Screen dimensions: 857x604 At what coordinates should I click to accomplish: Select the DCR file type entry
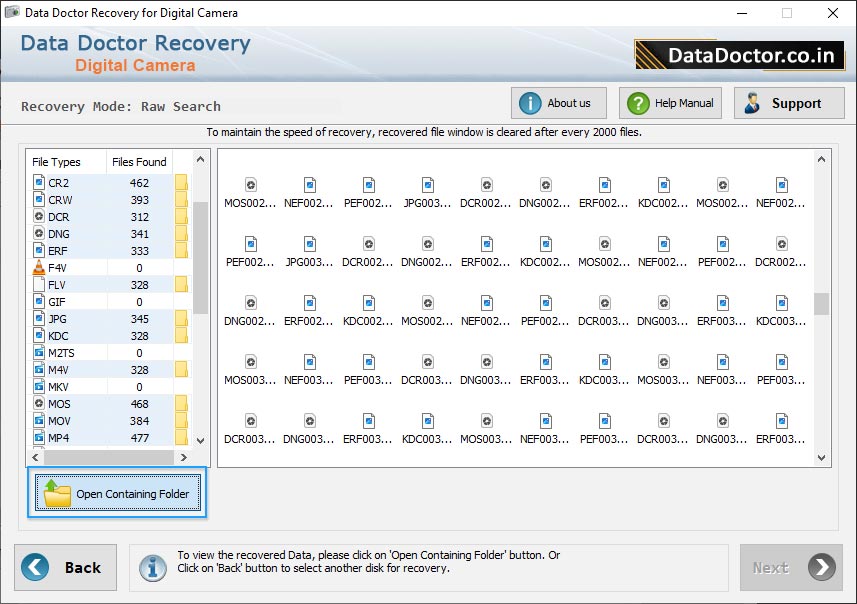58,217
